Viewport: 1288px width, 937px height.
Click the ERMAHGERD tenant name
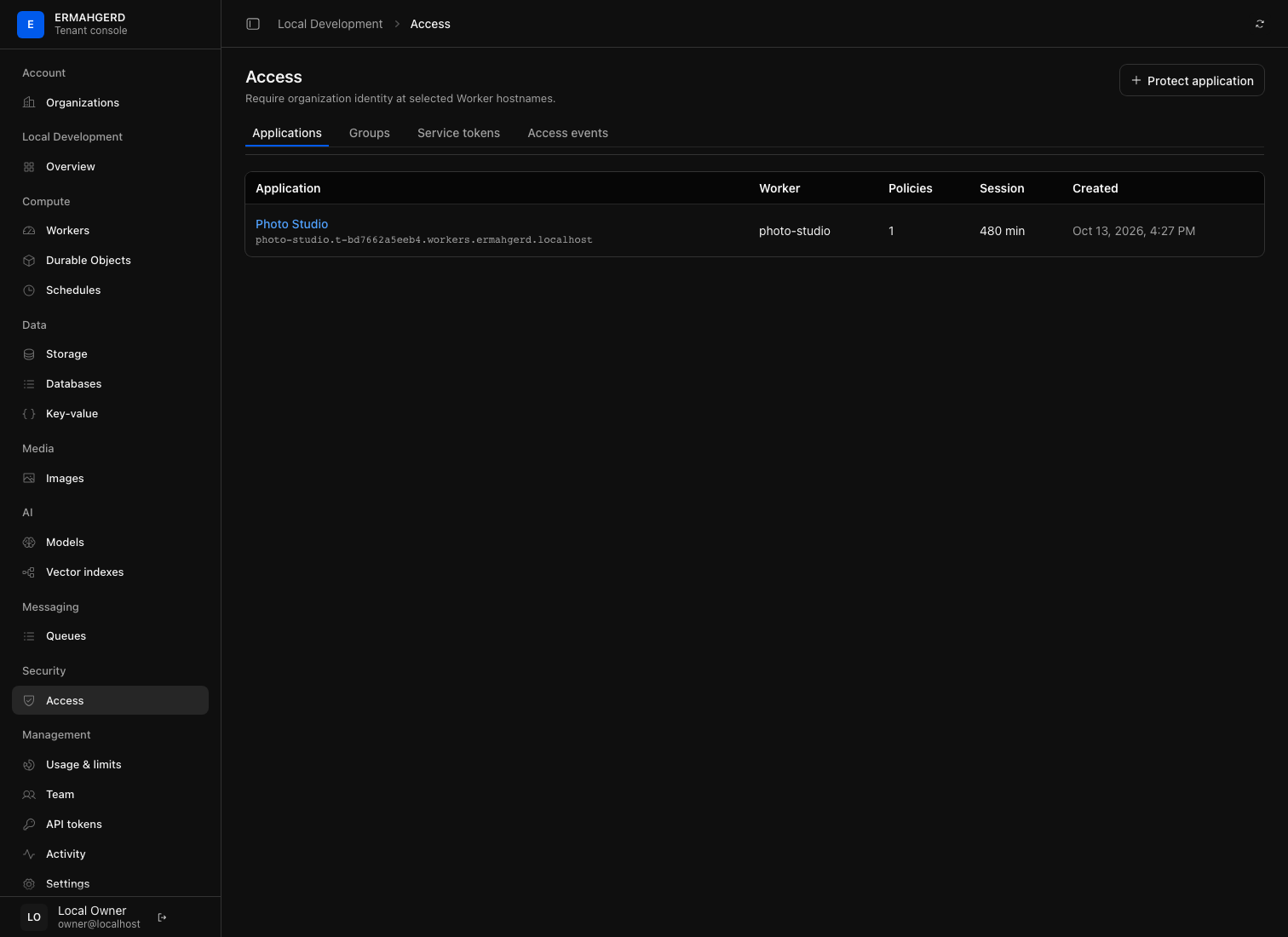(89, 17)
